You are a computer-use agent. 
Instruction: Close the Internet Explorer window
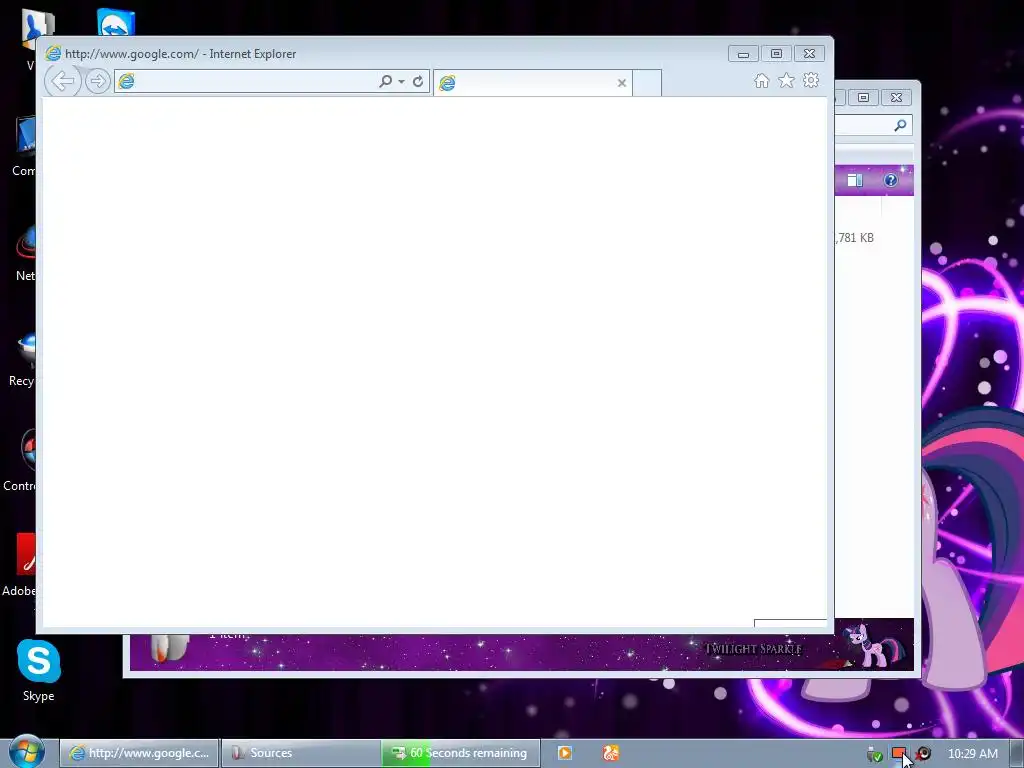coord(809,54)
